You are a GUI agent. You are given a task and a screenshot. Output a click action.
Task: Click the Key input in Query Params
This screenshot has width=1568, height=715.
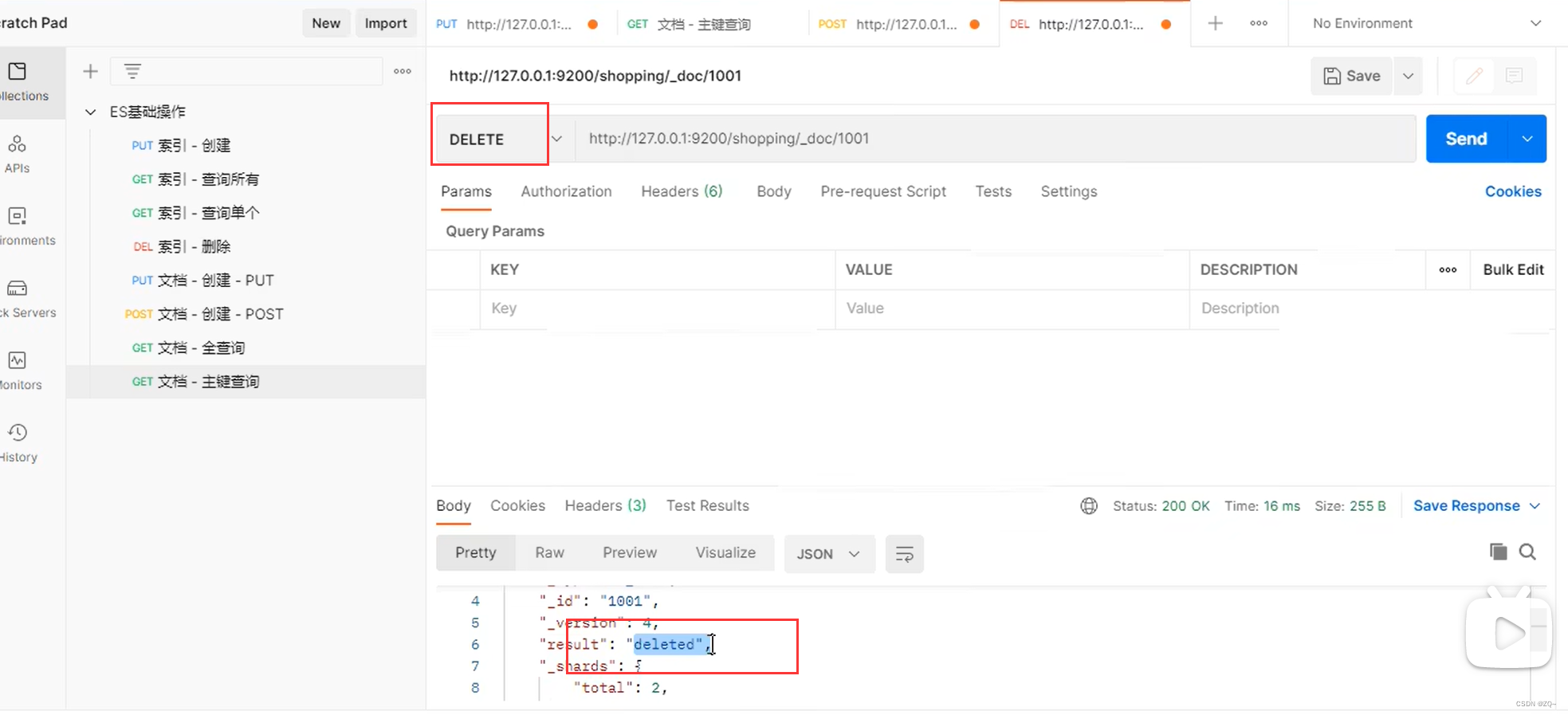pyautogui.click(x=657, y=308)
